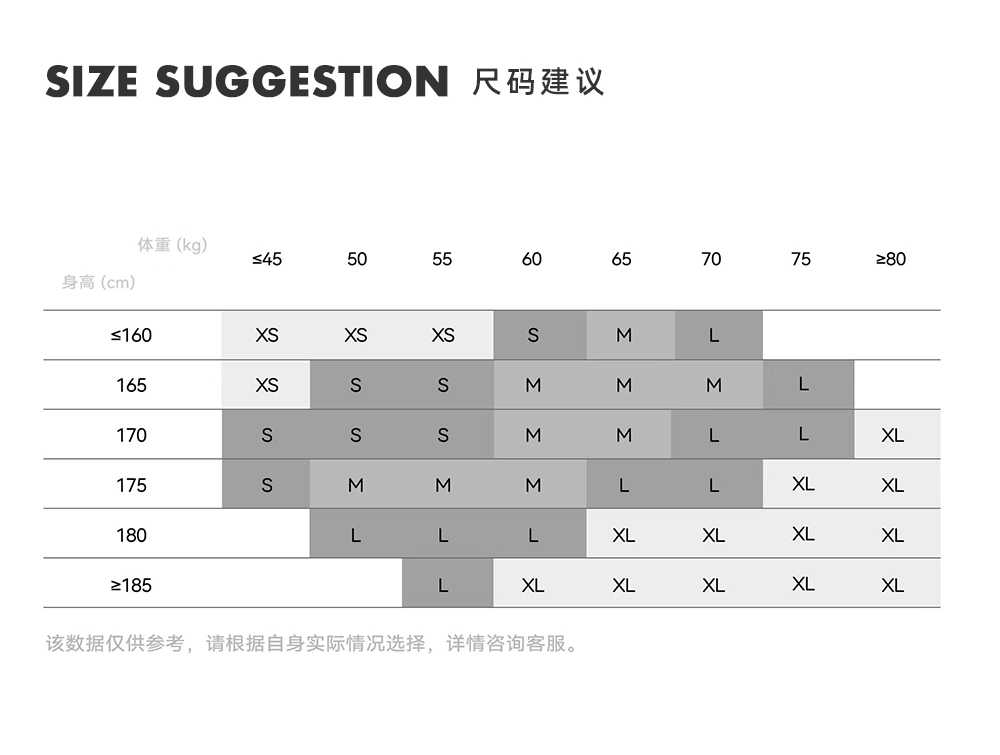Click the 尺码建议 title text
1000x755 pixels.
click(x=538, y=82)
